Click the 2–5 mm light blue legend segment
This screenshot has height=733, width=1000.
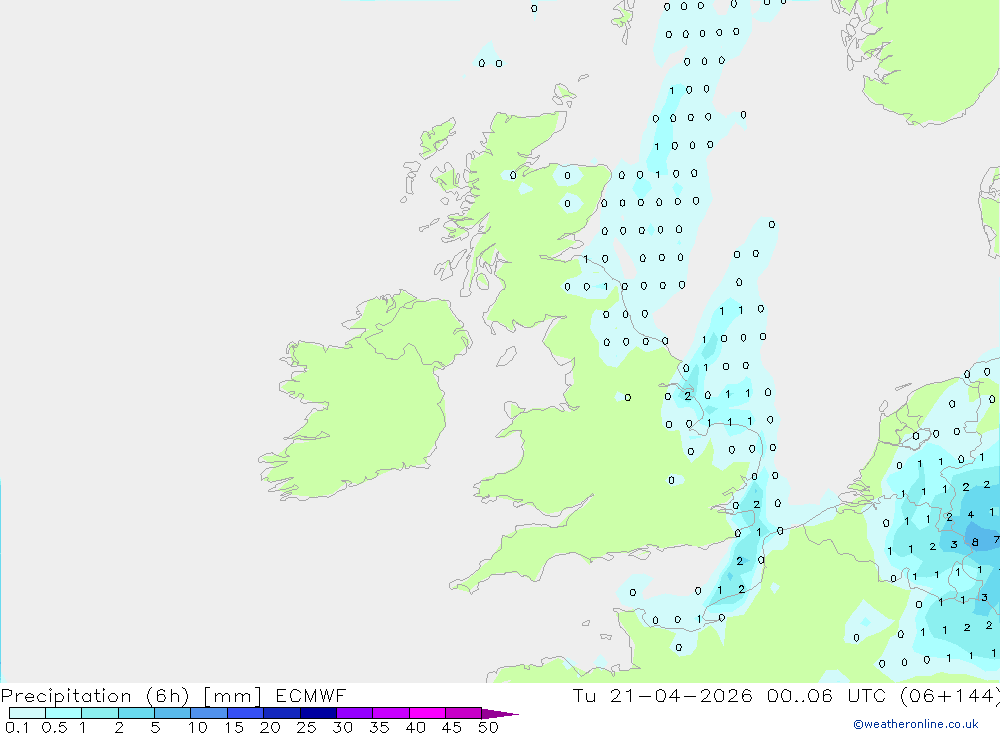[136, 713]
